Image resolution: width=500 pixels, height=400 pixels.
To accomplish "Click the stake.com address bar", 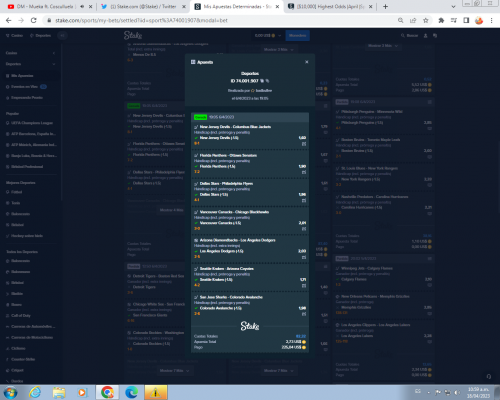I will coord(220,20).
